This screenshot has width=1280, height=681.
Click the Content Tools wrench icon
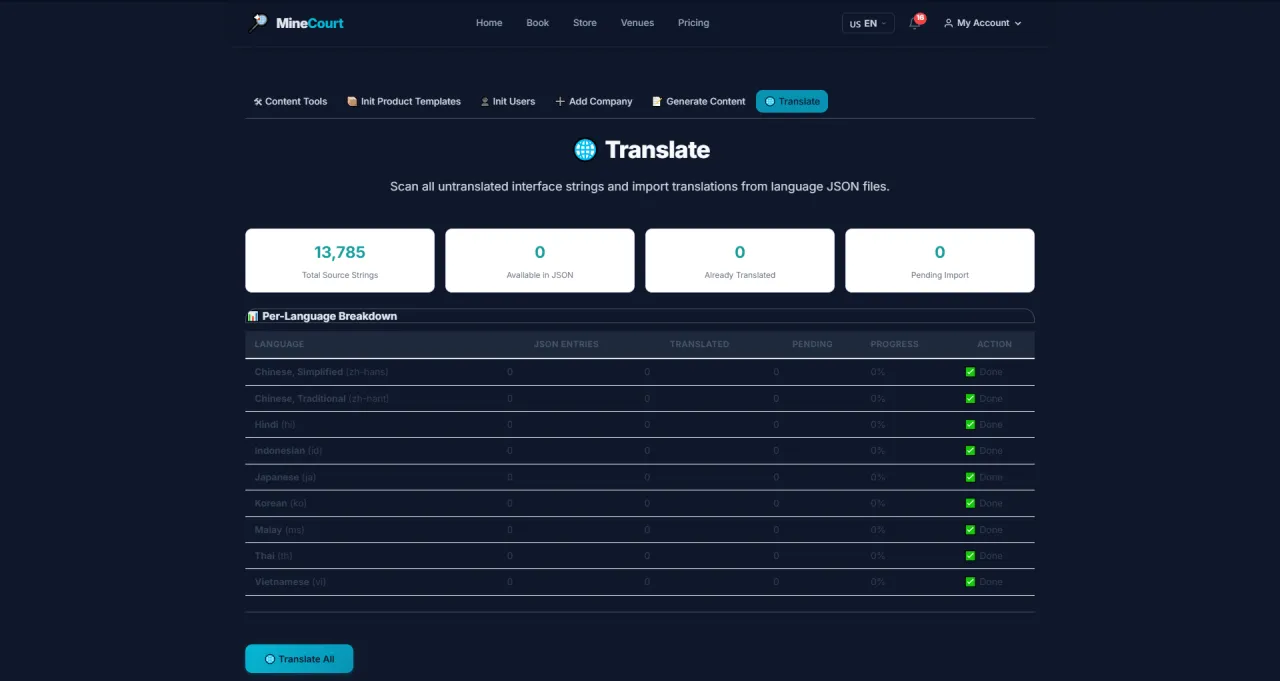258,101
